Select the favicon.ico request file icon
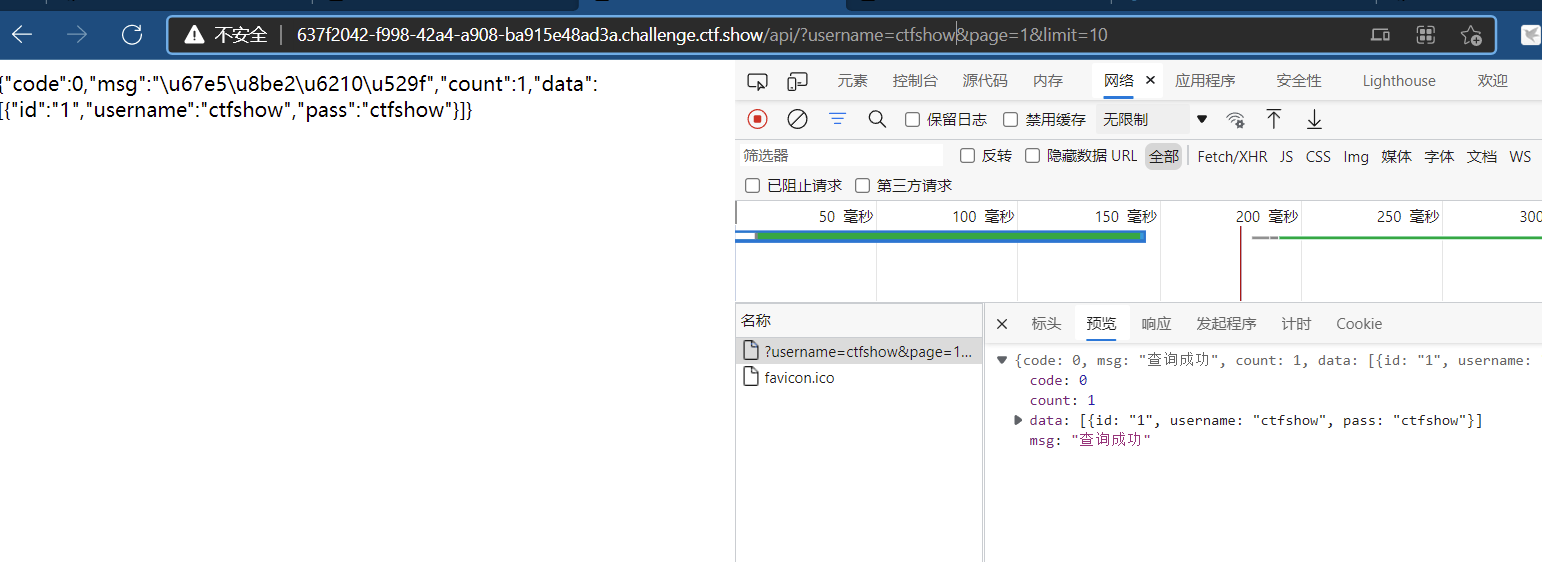This screenshot has height=562, width=1542. (751, 377)
